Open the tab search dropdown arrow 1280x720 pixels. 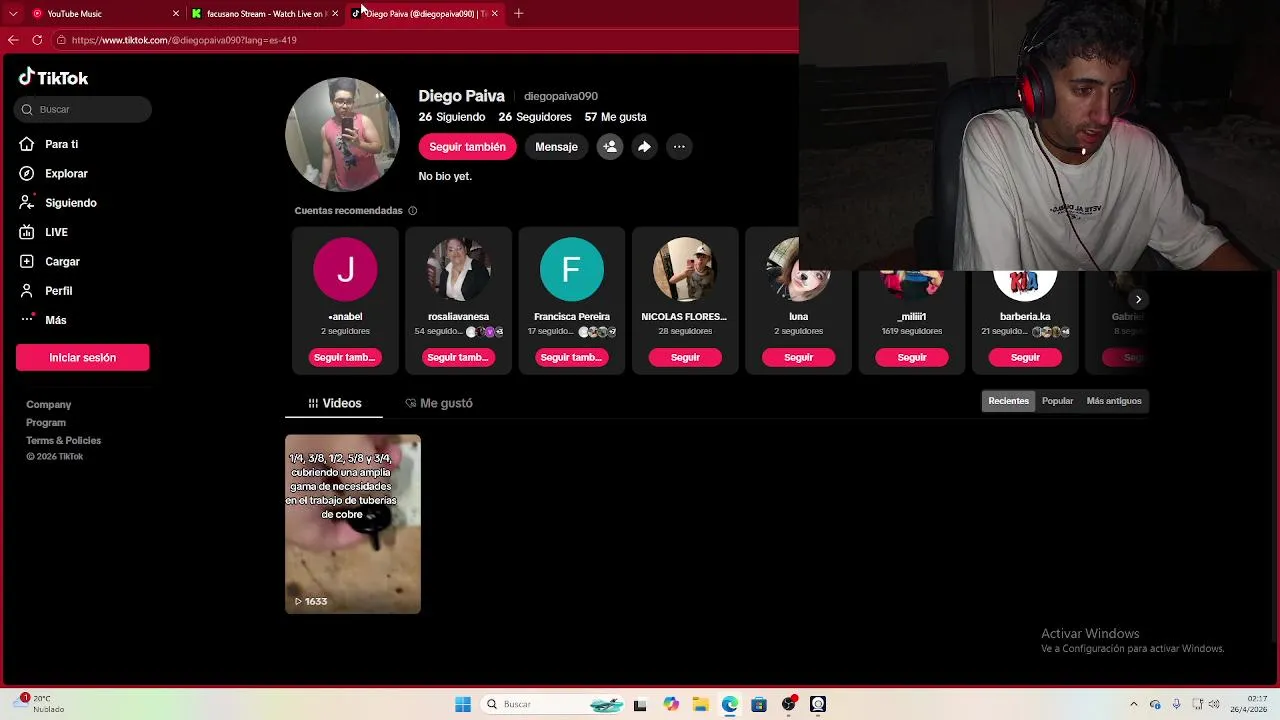click(x=13, y=14)
